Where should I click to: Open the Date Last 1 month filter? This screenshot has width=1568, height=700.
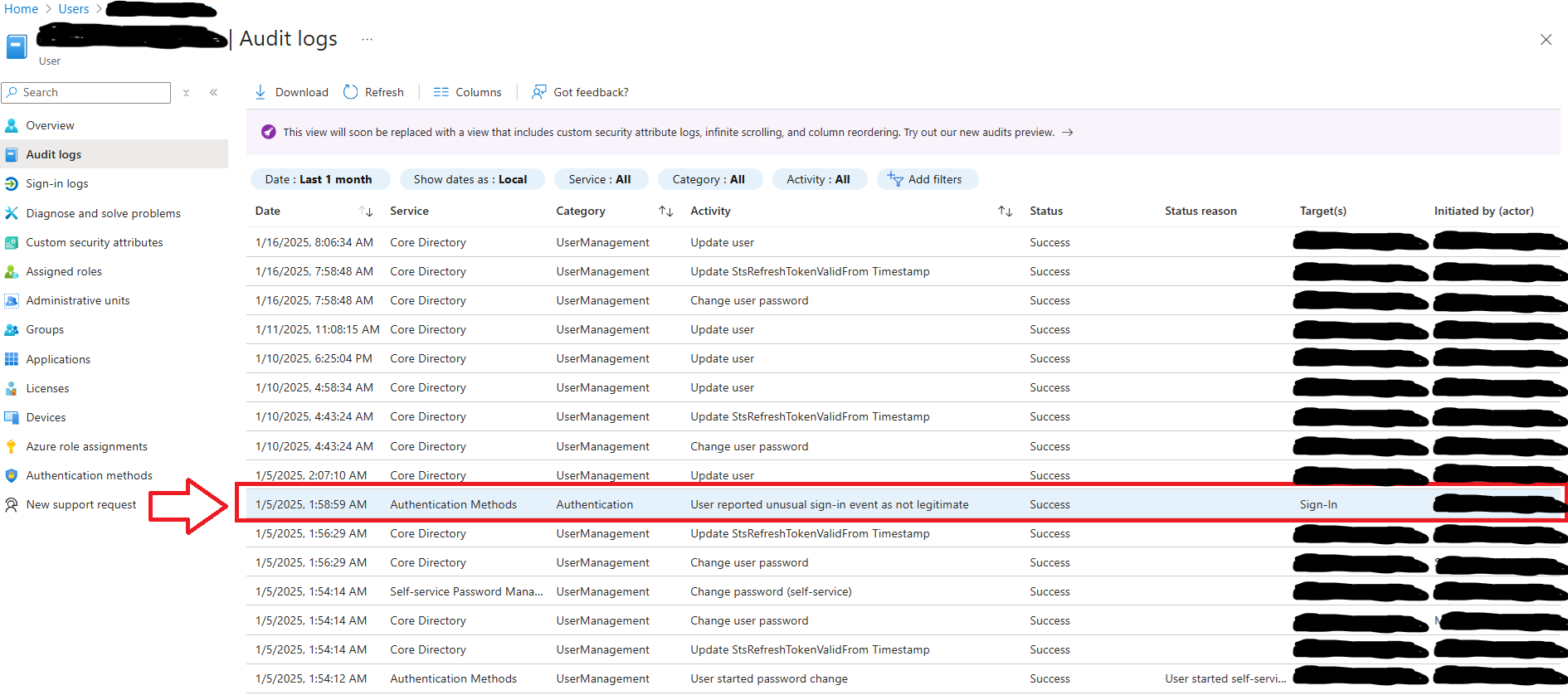319,179
